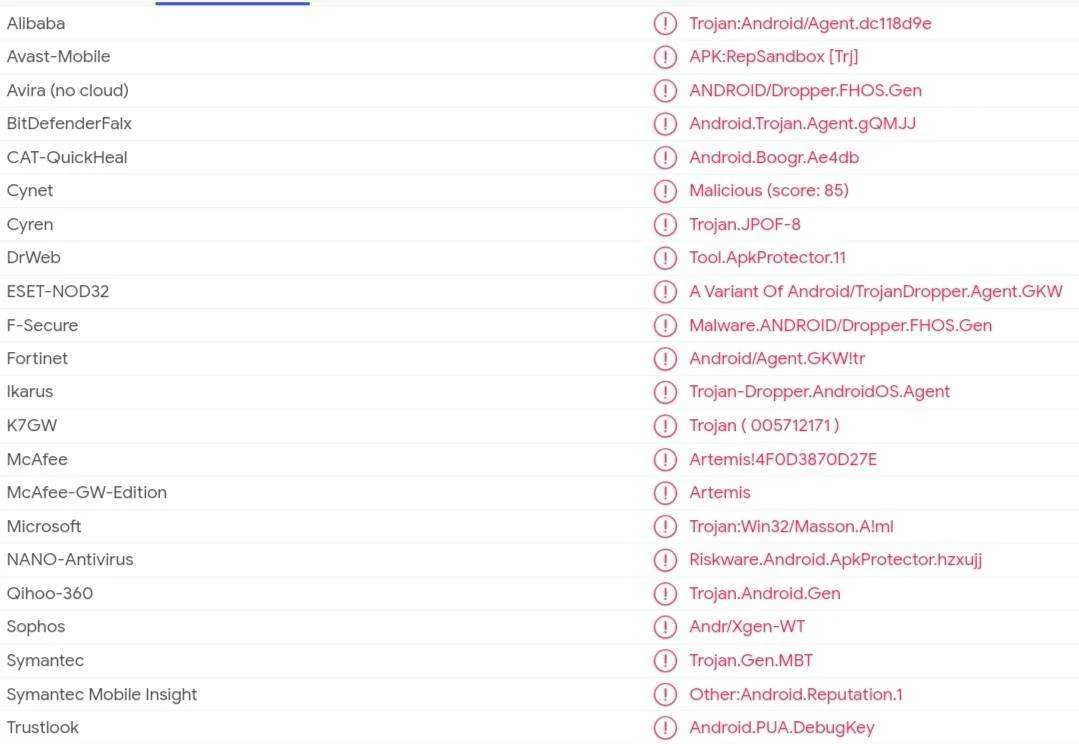Click the Cynet vendor label

30,191
